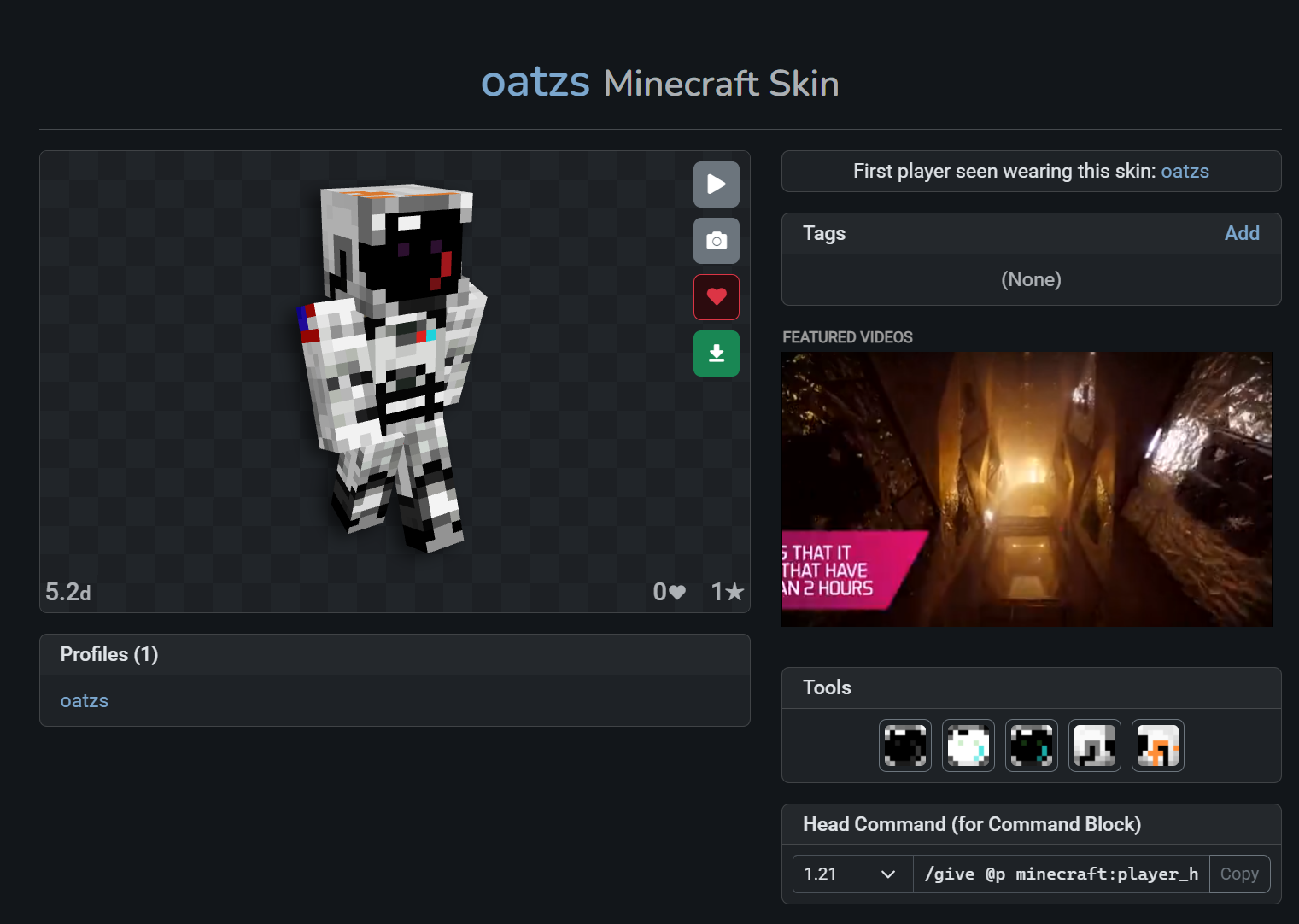
Task: Add a tag to this skin
Action: [x=1241, y=233]
